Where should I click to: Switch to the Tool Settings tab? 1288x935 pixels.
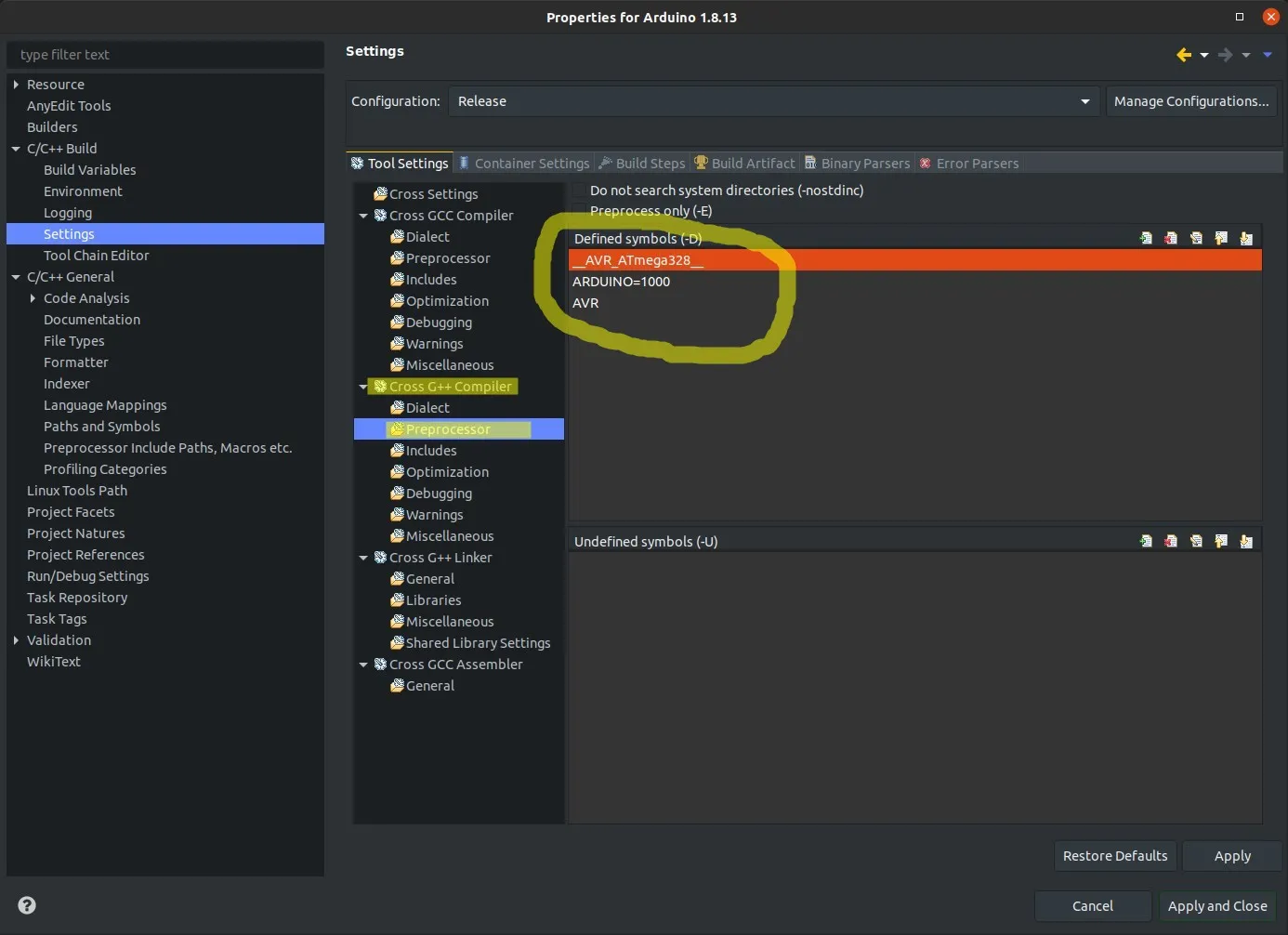coord(400,164)
